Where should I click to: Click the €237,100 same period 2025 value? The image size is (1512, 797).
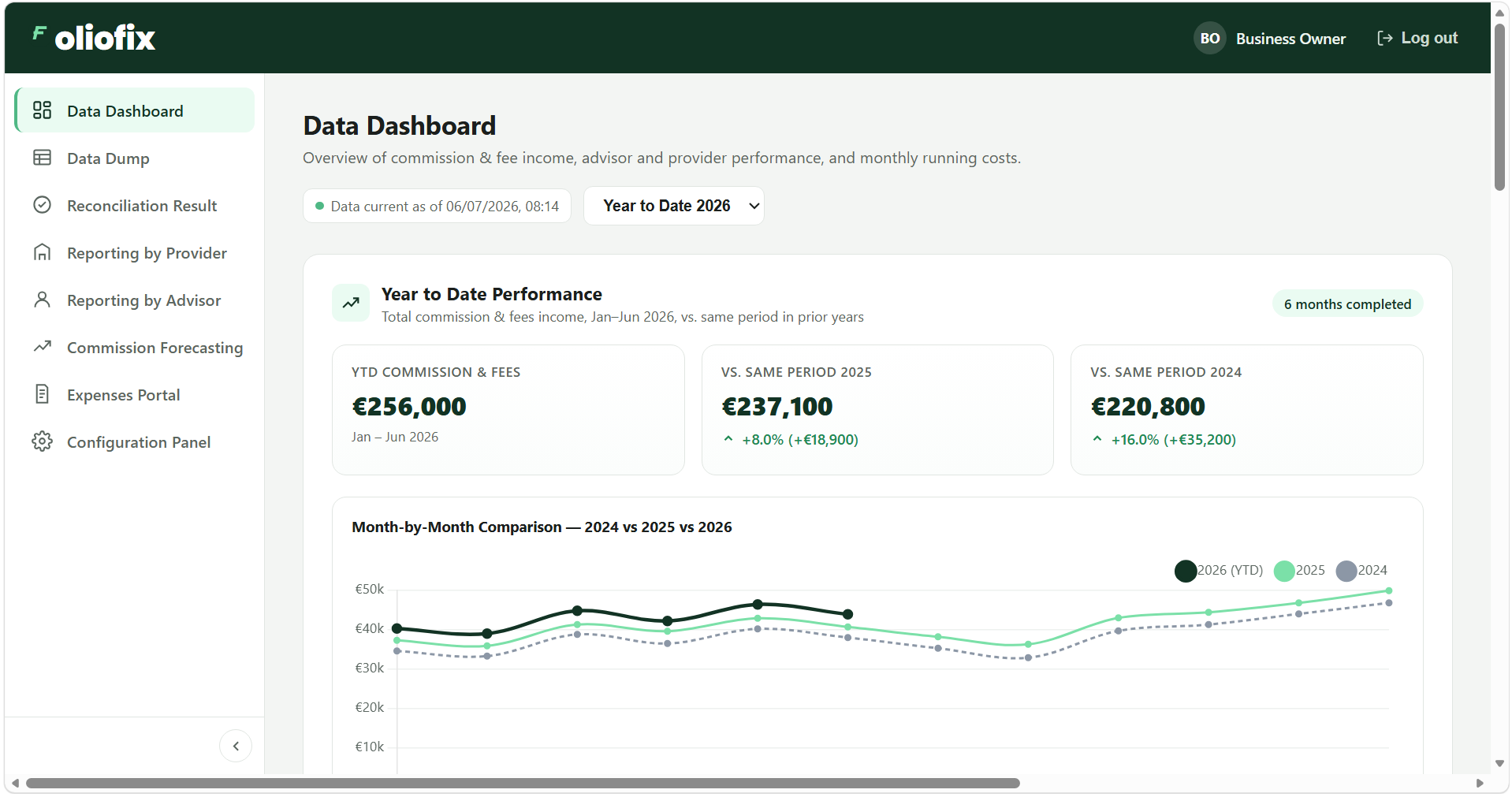tap(777, 406)
